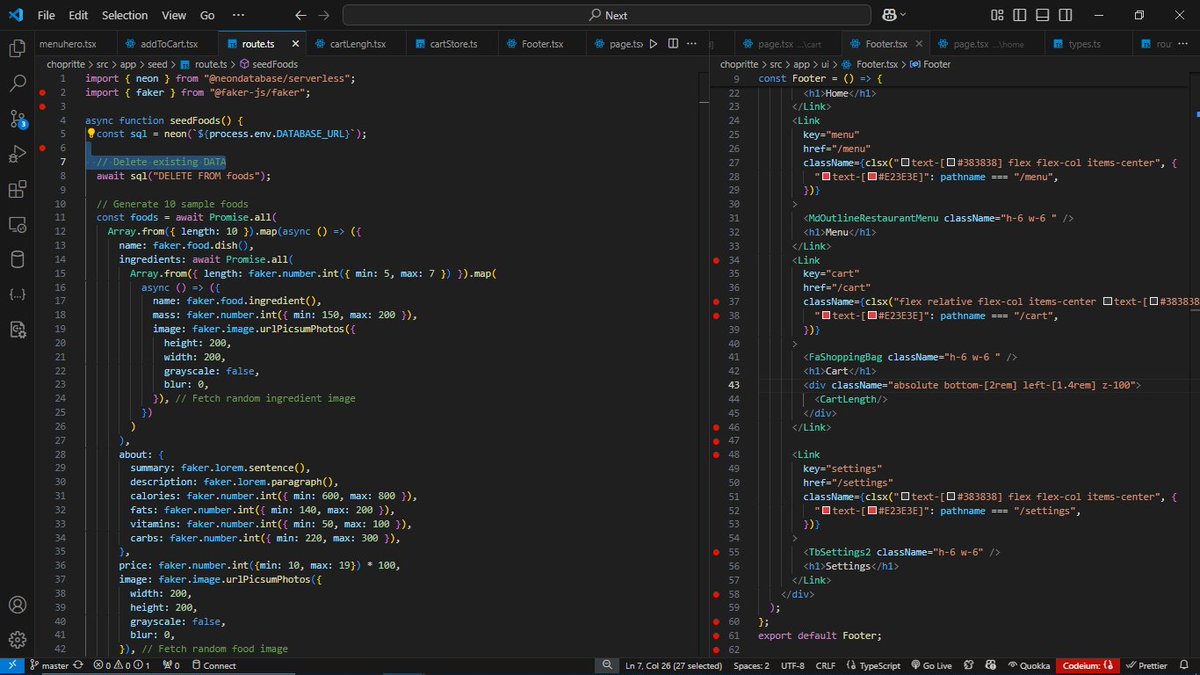The width and height of the screenshot is (1200, 675).
Task: Open notifications bell in status bar
Action: [x=1186, y=665]
